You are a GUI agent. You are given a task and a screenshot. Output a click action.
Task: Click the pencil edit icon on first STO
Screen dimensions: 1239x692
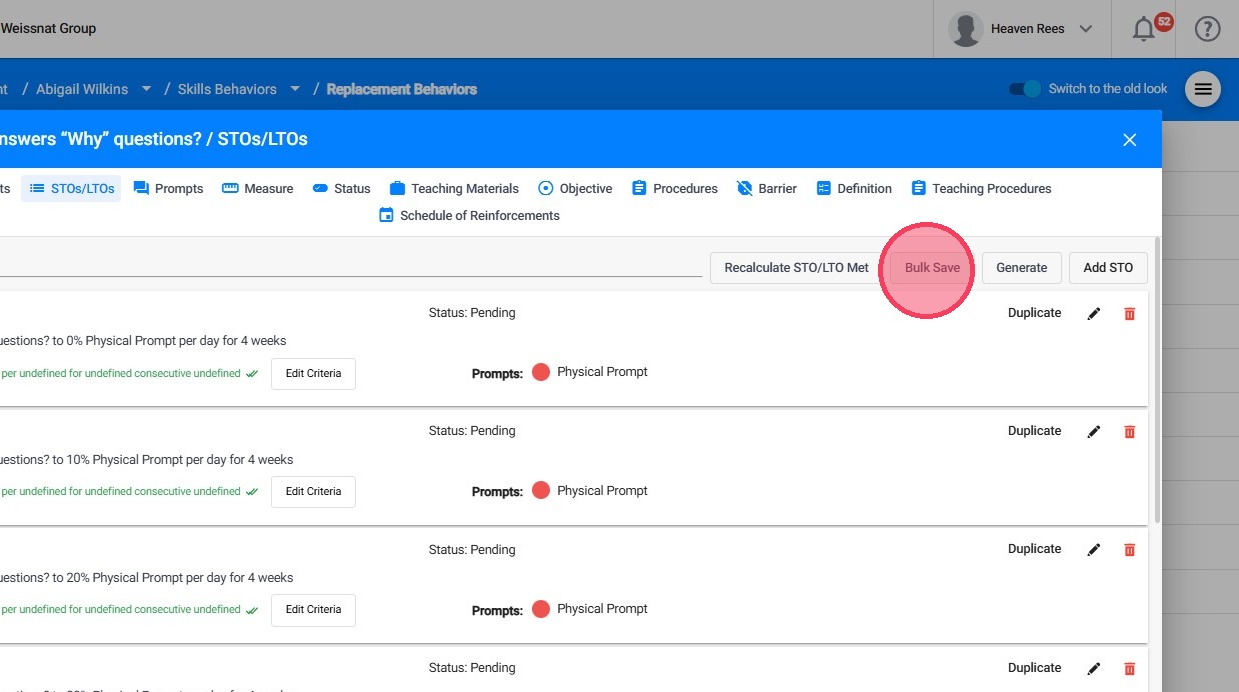1094,313
